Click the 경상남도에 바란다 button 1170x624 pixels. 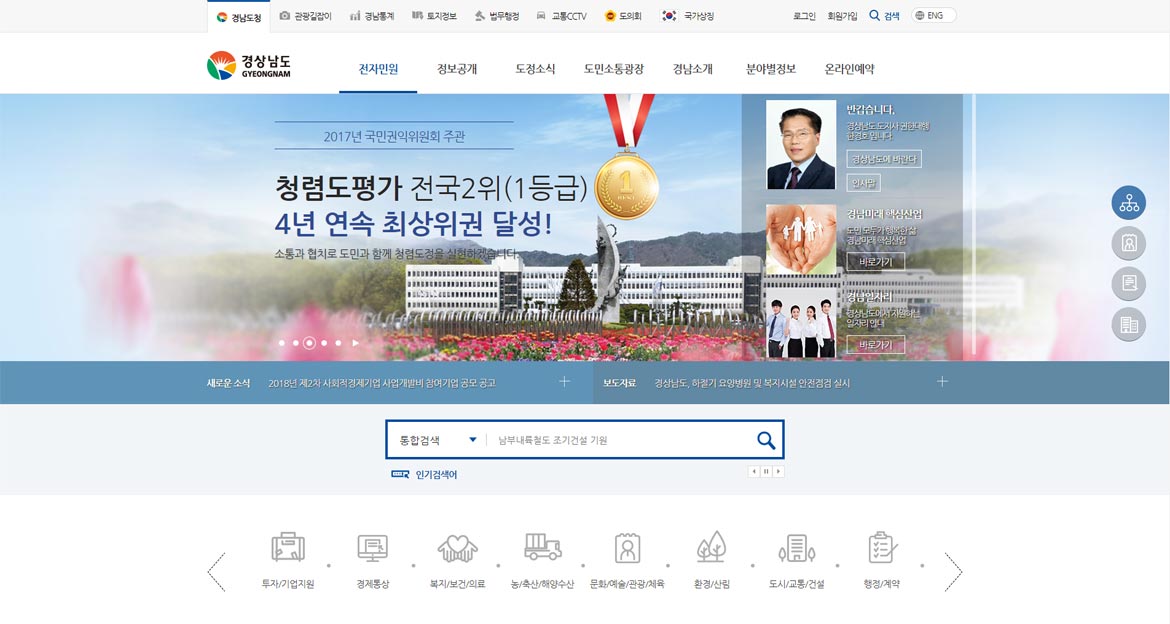click(884, 159)
